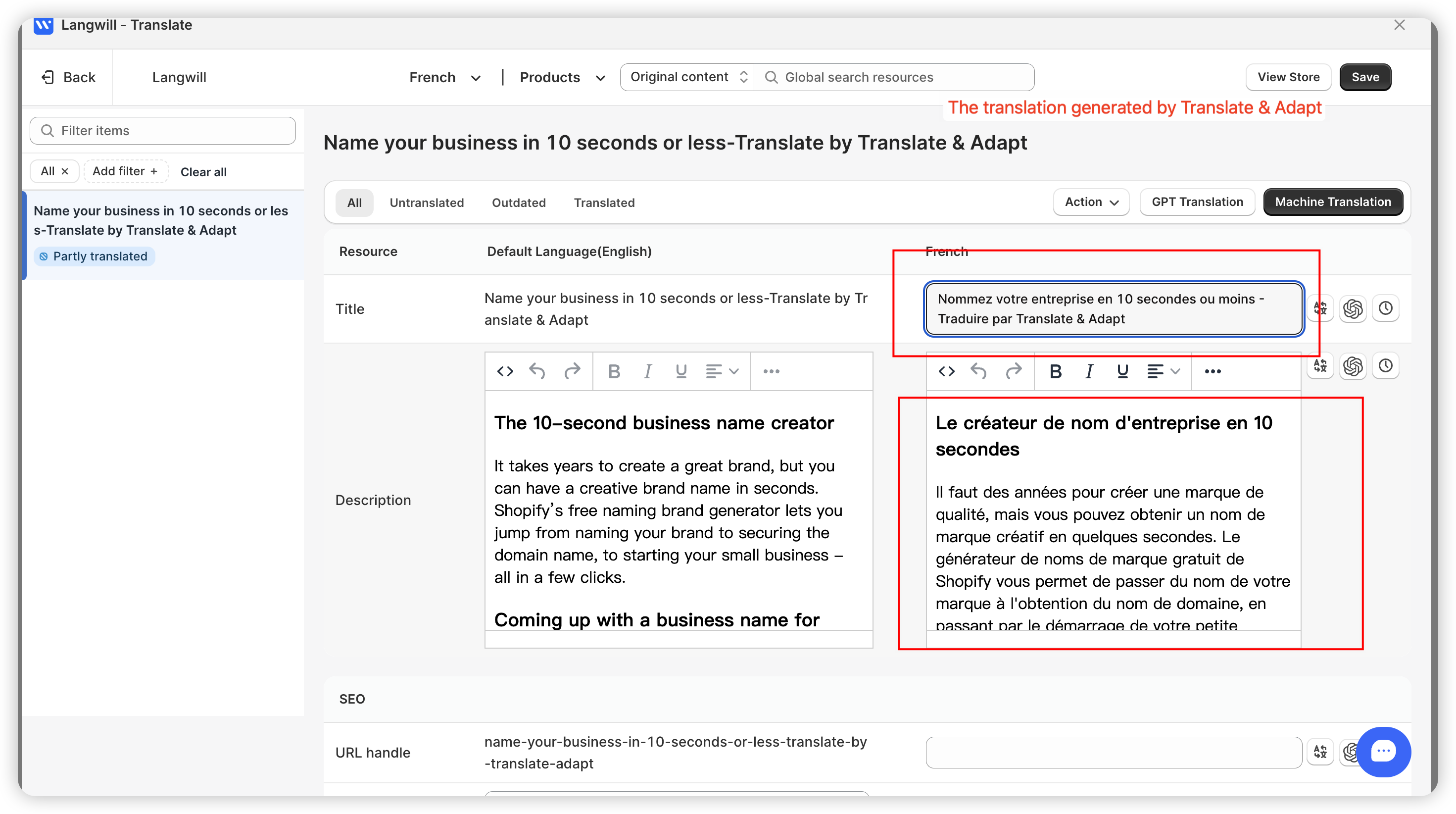GPT translate the Title row
Viewport: 1456px width, 814px height.
[1353, 308]
